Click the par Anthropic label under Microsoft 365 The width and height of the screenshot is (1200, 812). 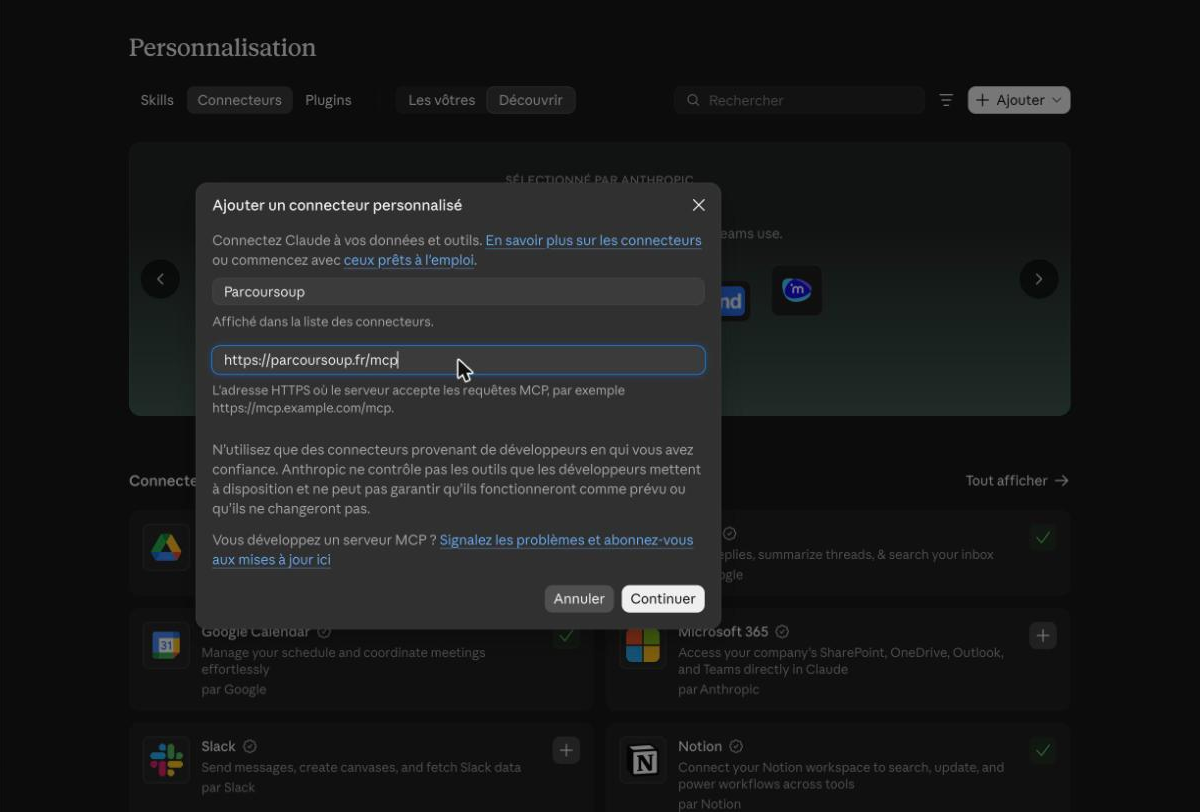pyautogui.click(x=718, y=689)
